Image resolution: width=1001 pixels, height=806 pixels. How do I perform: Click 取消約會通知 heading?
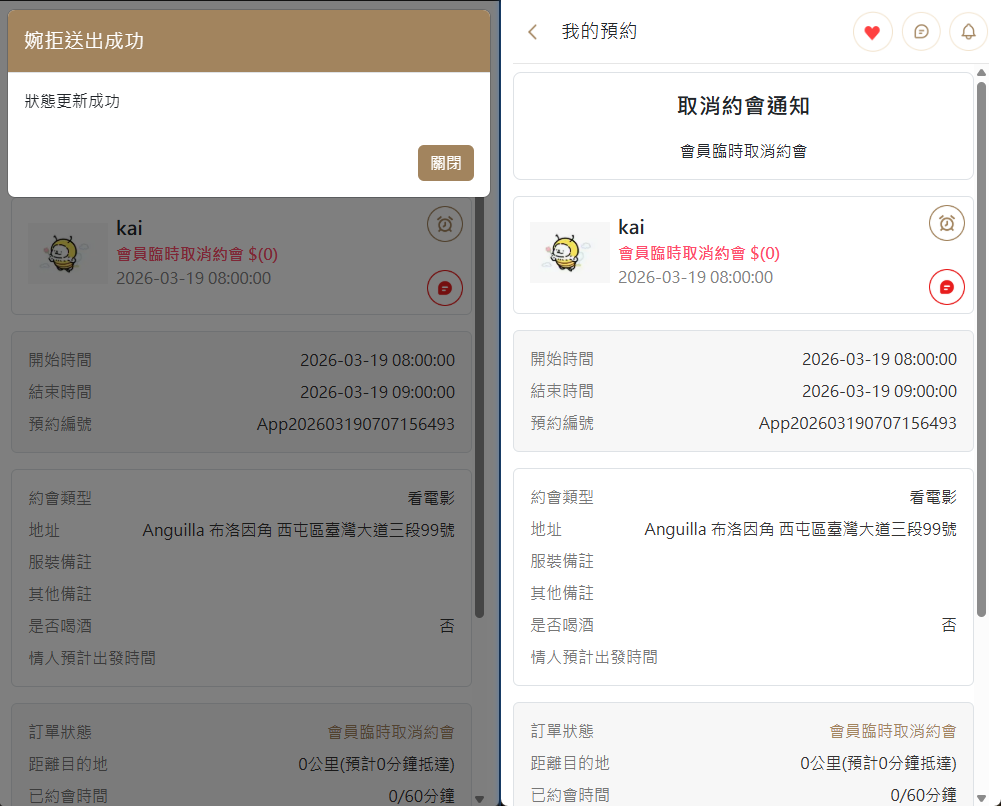pyautogui.click(x=743, y=106)
